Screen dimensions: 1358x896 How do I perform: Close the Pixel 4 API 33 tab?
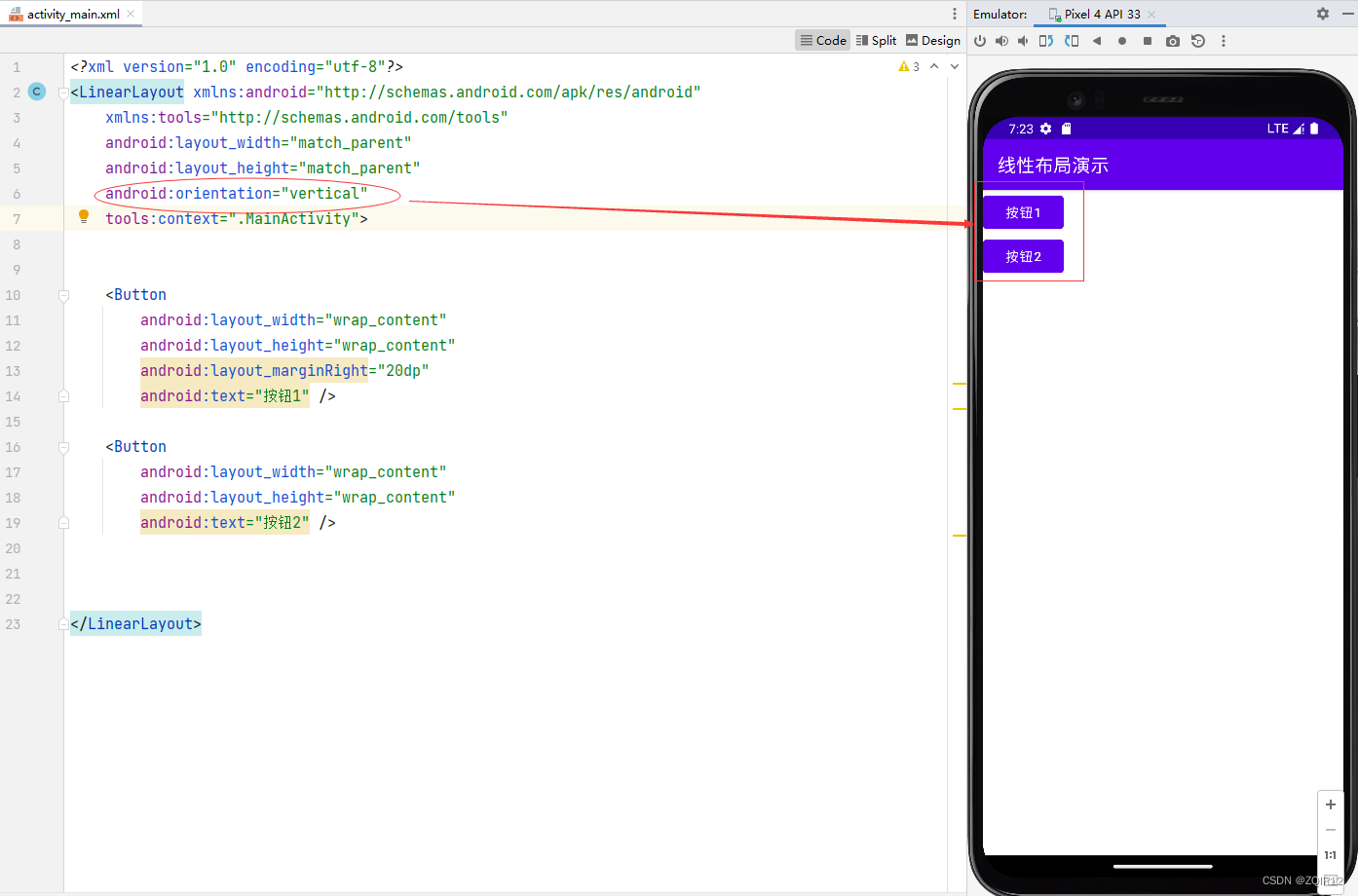pyautogui.click(x=1151, y=15)
